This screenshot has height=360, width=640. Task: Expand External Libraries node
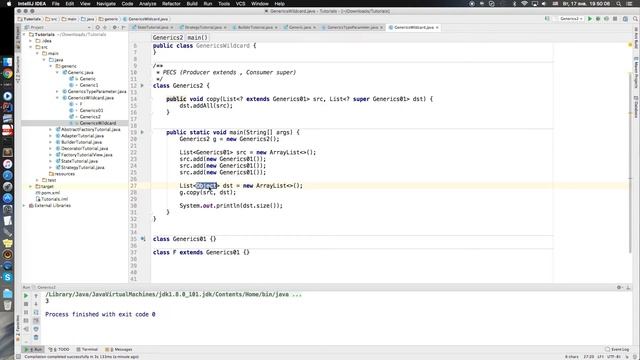(24, 206)
